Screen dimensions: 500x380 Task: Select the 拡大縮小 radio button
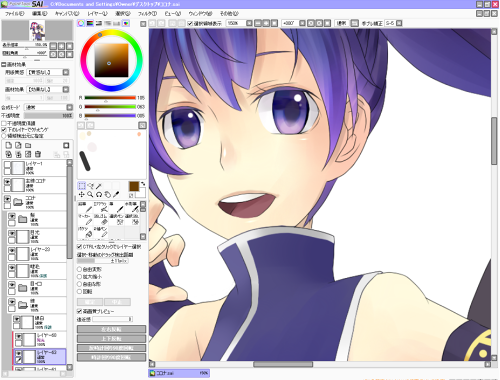pyautogui.click(x=79, y=277)
